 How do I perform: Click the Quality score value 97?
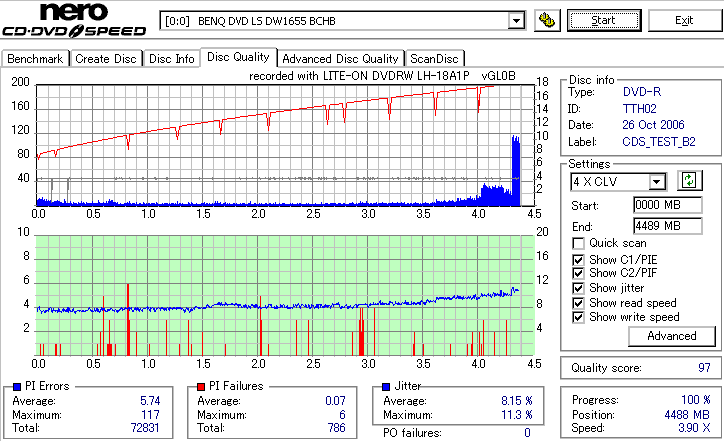pyautogui.click(x=704, y=368)
